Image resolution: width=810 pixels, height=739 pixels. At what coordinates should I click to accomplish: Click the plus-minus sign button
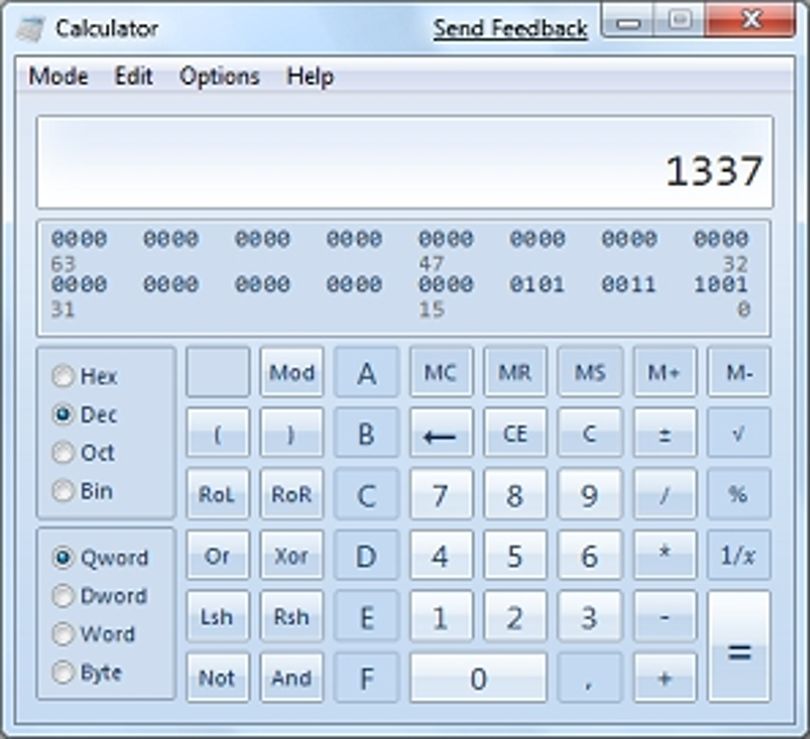[x=665, y=433]
